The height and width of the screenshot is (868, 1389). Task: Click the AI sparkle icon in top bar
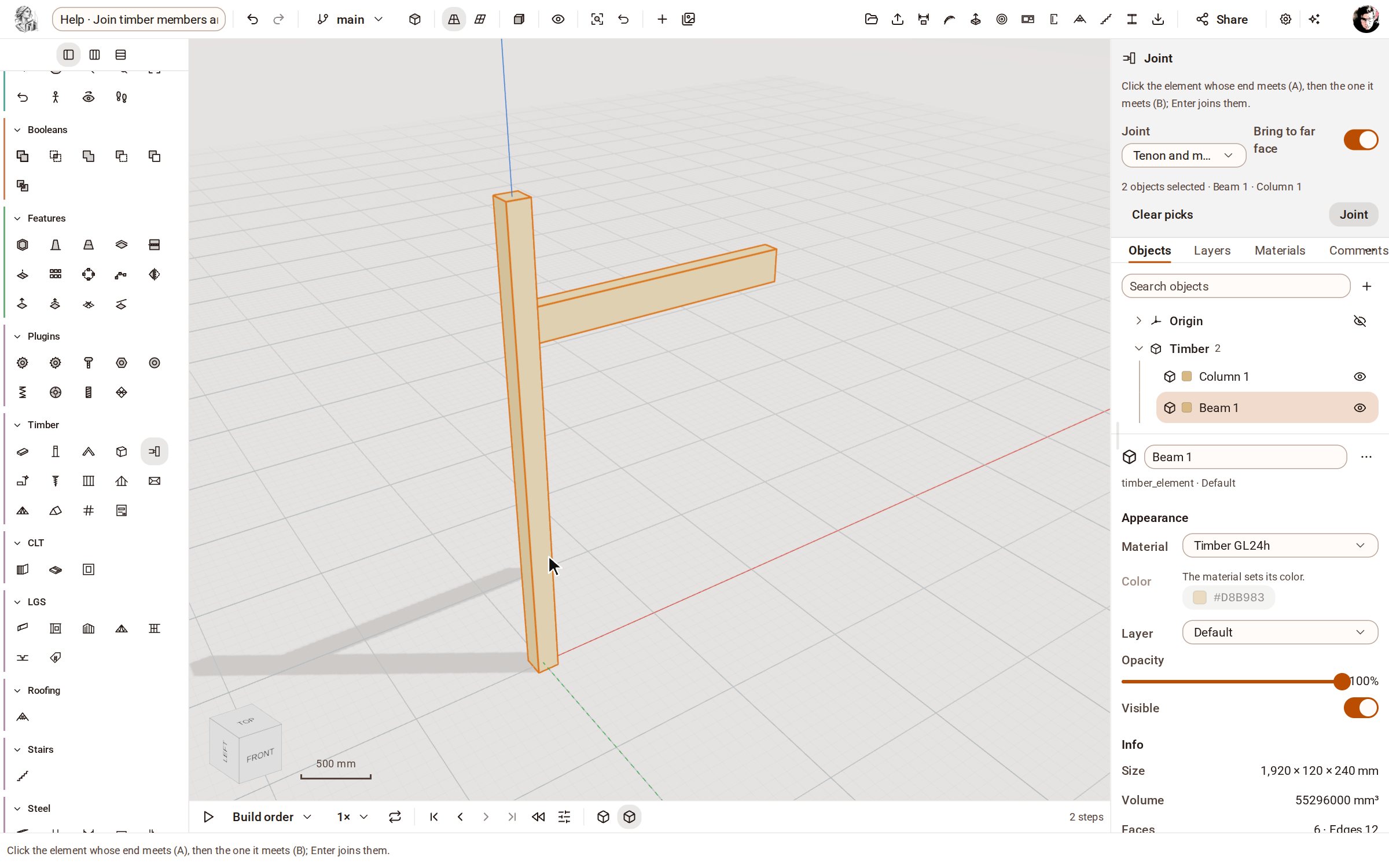click(x=1314, y=19)
